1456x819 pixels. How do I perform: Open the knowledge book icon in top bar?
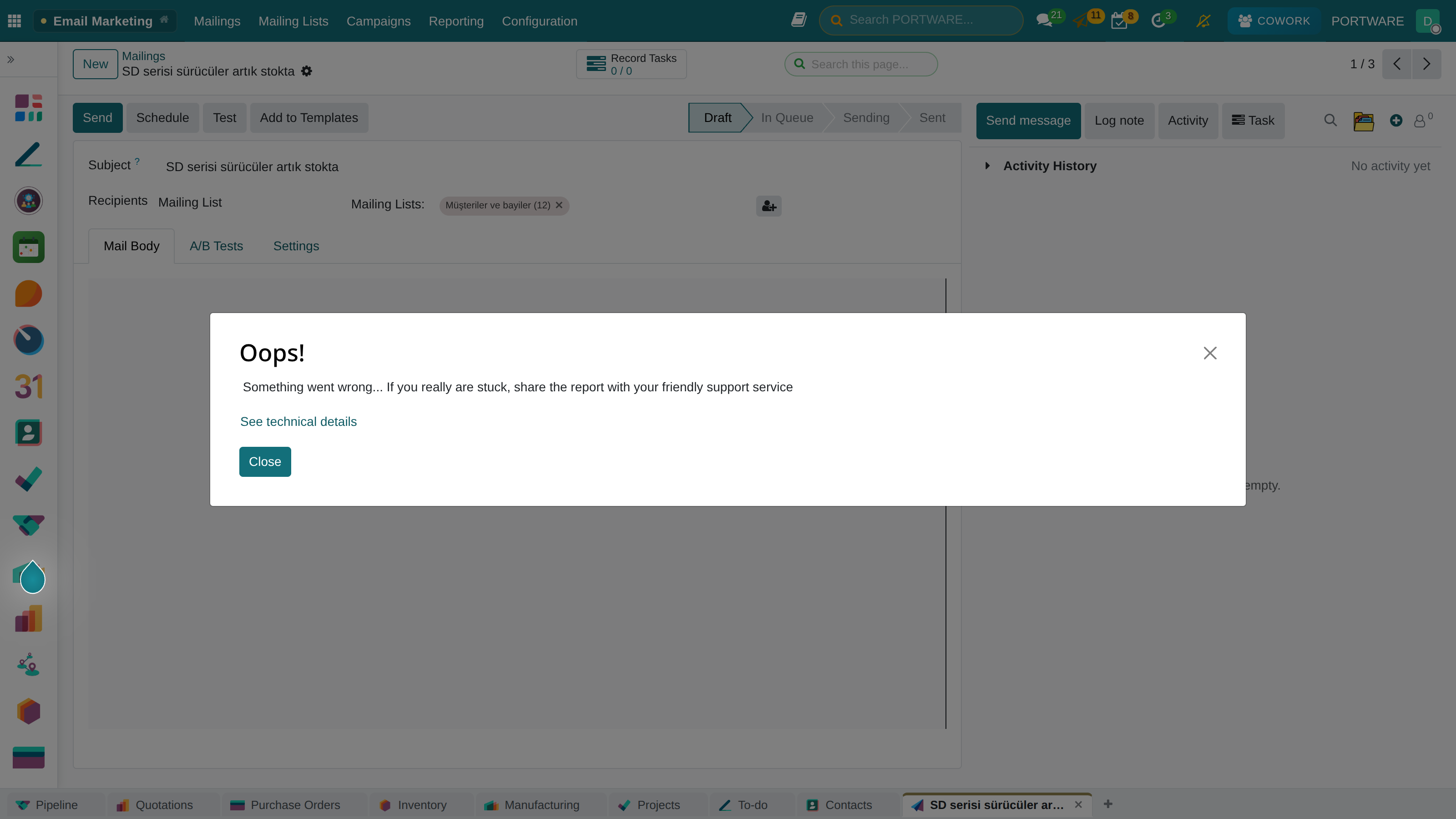click(x=799, y=20)
